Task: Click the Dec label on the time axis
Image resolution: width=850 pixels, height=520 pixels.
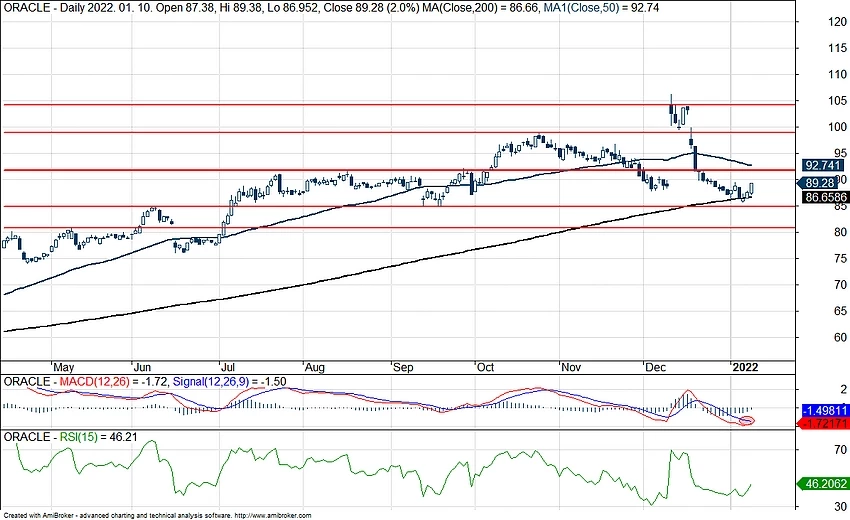Action: pyautogui.click(x=655, y=367)
